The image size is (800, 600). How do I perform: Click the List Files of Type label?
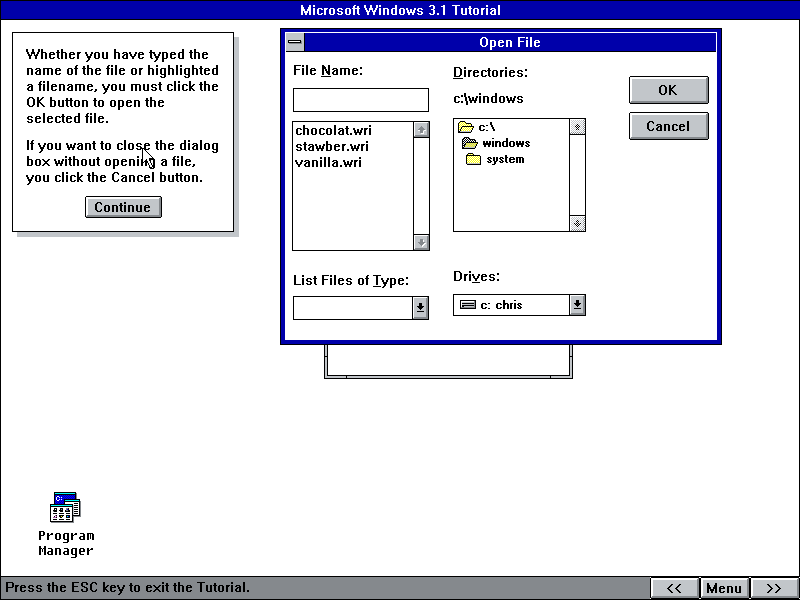[x=351, y=281]
